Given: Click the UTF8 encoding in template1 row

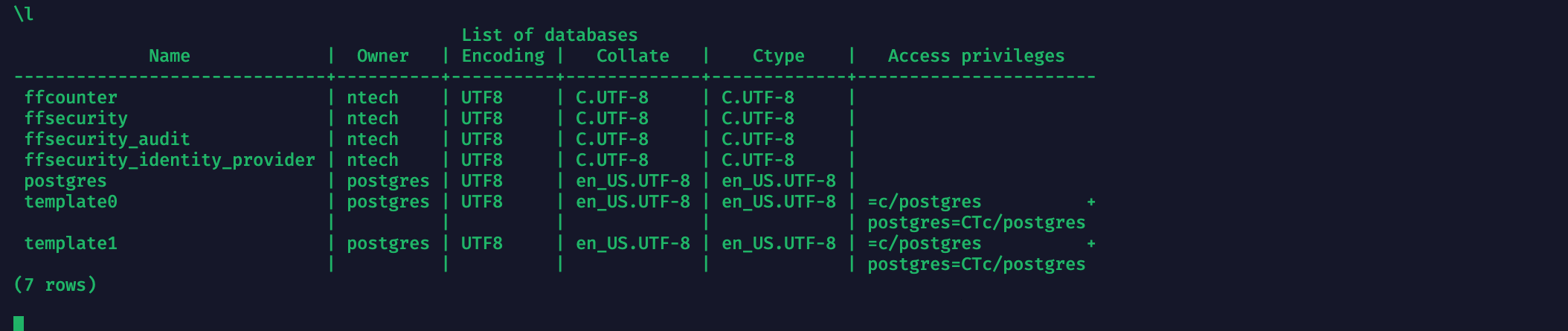Looking at the screenshot, I should pos(481,243).
